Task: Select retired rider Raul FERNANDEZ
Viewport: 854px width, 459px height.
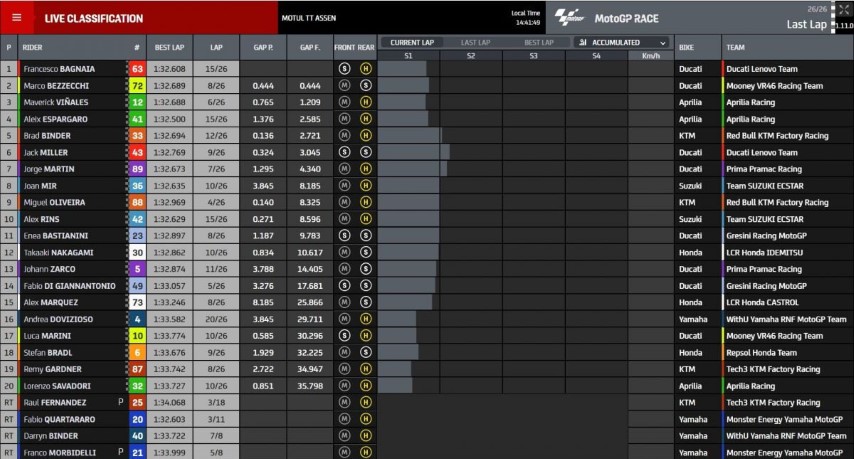Action: pos(54,402)
